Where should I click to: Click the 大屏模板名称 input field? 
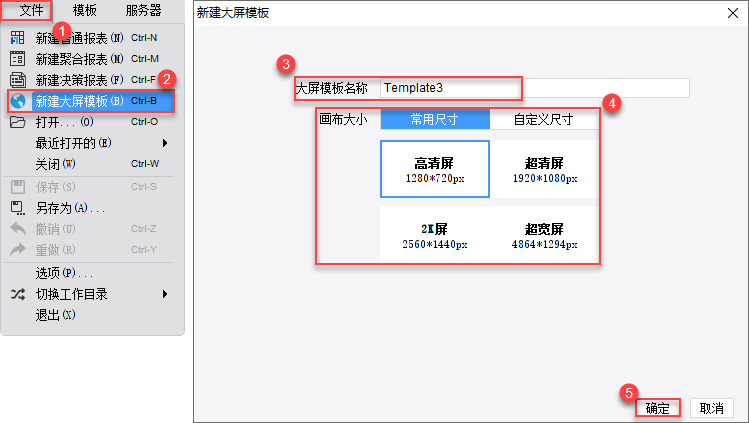535,88
